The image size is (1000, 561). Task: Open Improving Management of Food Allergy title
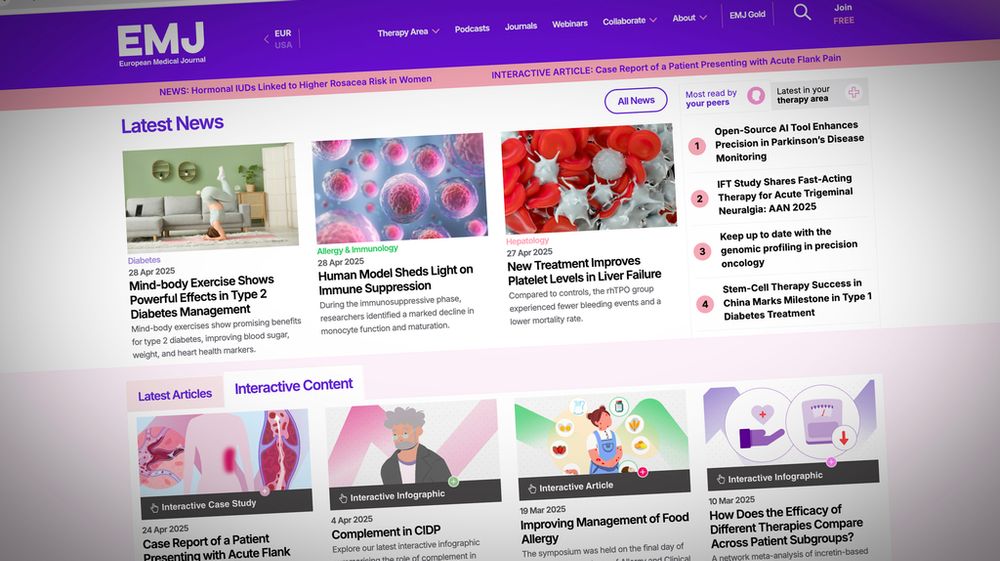(605, 528)
